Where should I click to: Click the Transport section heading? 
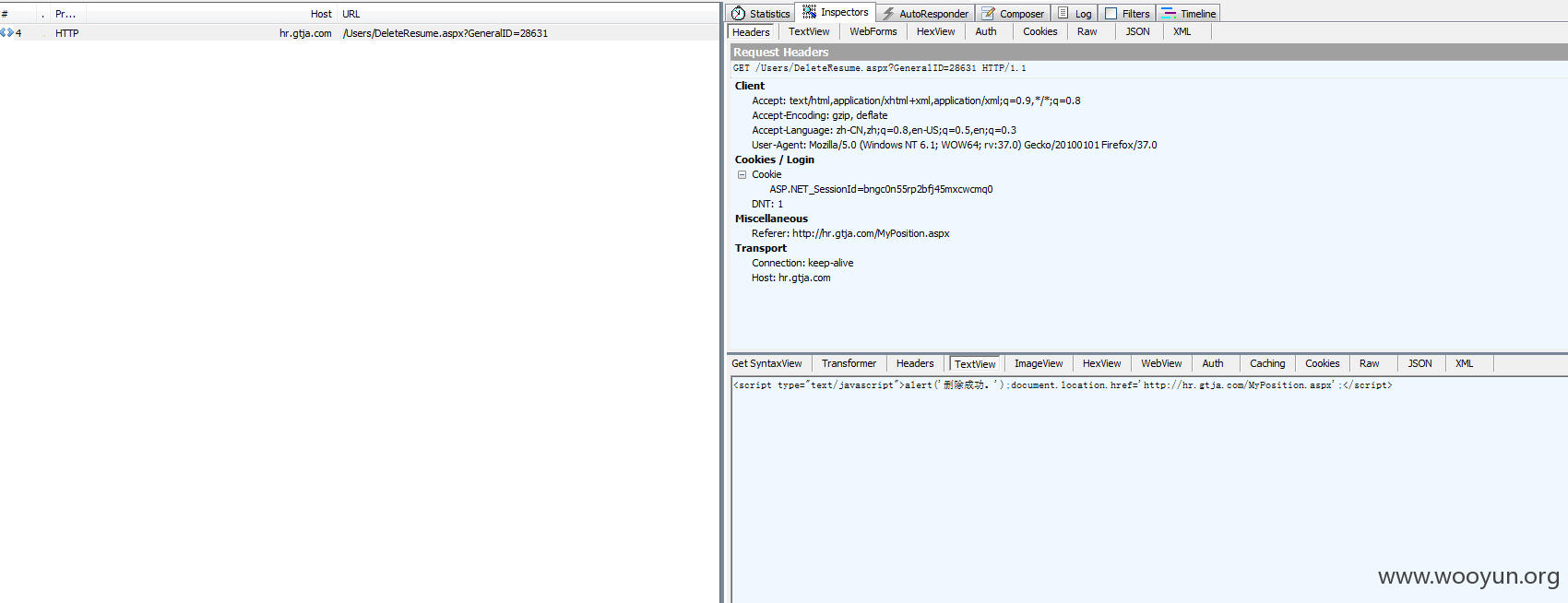click(761, 248)
